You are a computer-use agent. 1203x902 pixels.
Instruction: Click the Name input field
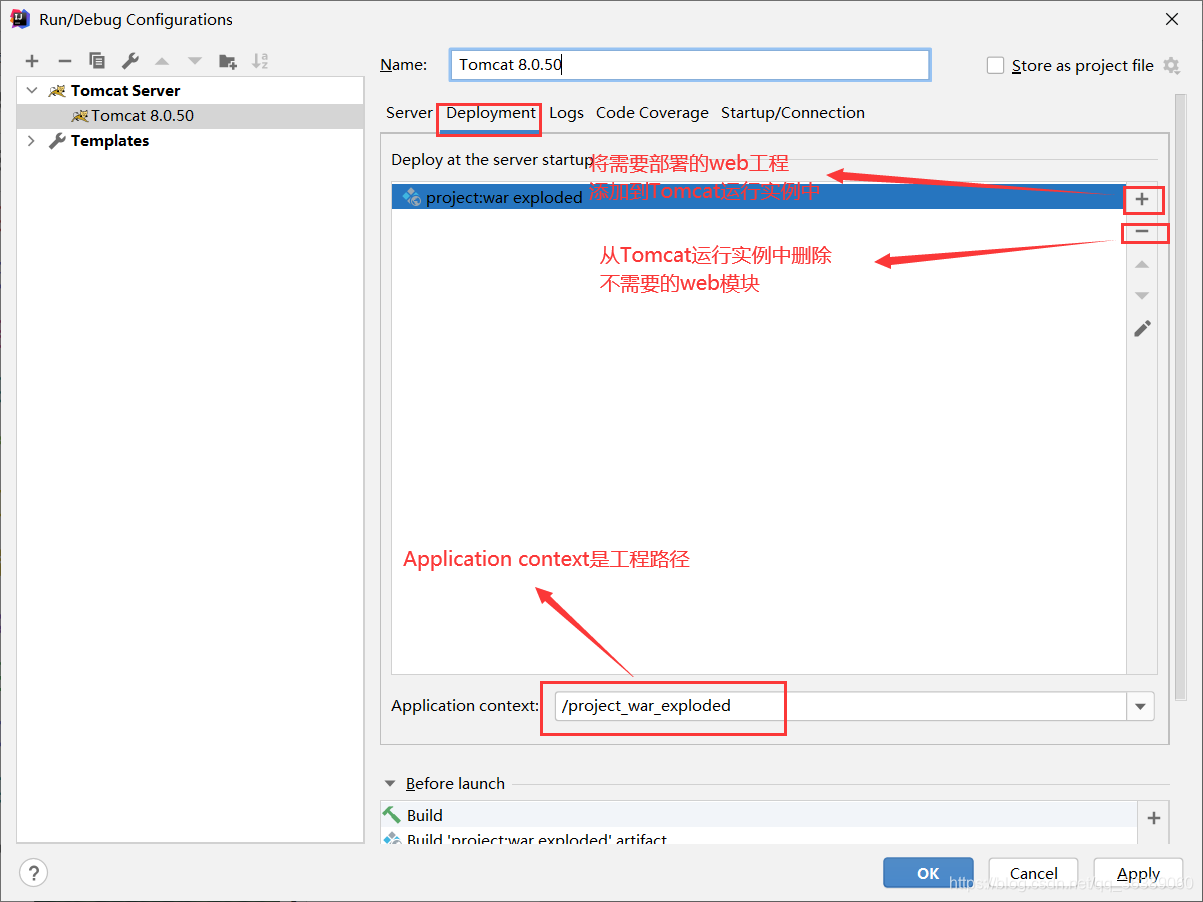point(690,65)
